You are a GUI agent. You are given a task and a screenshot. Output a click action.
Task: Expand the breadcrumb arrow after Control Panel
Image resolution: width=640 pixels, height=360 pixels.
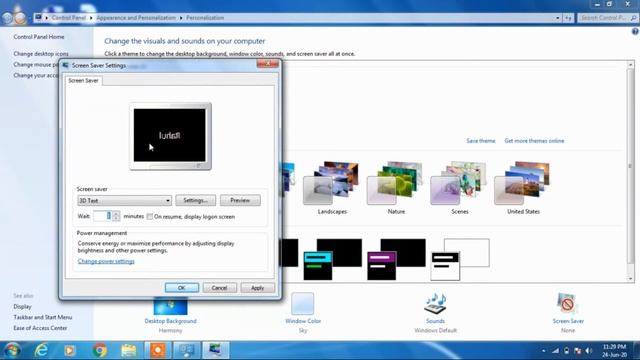[x=91, y=18]
